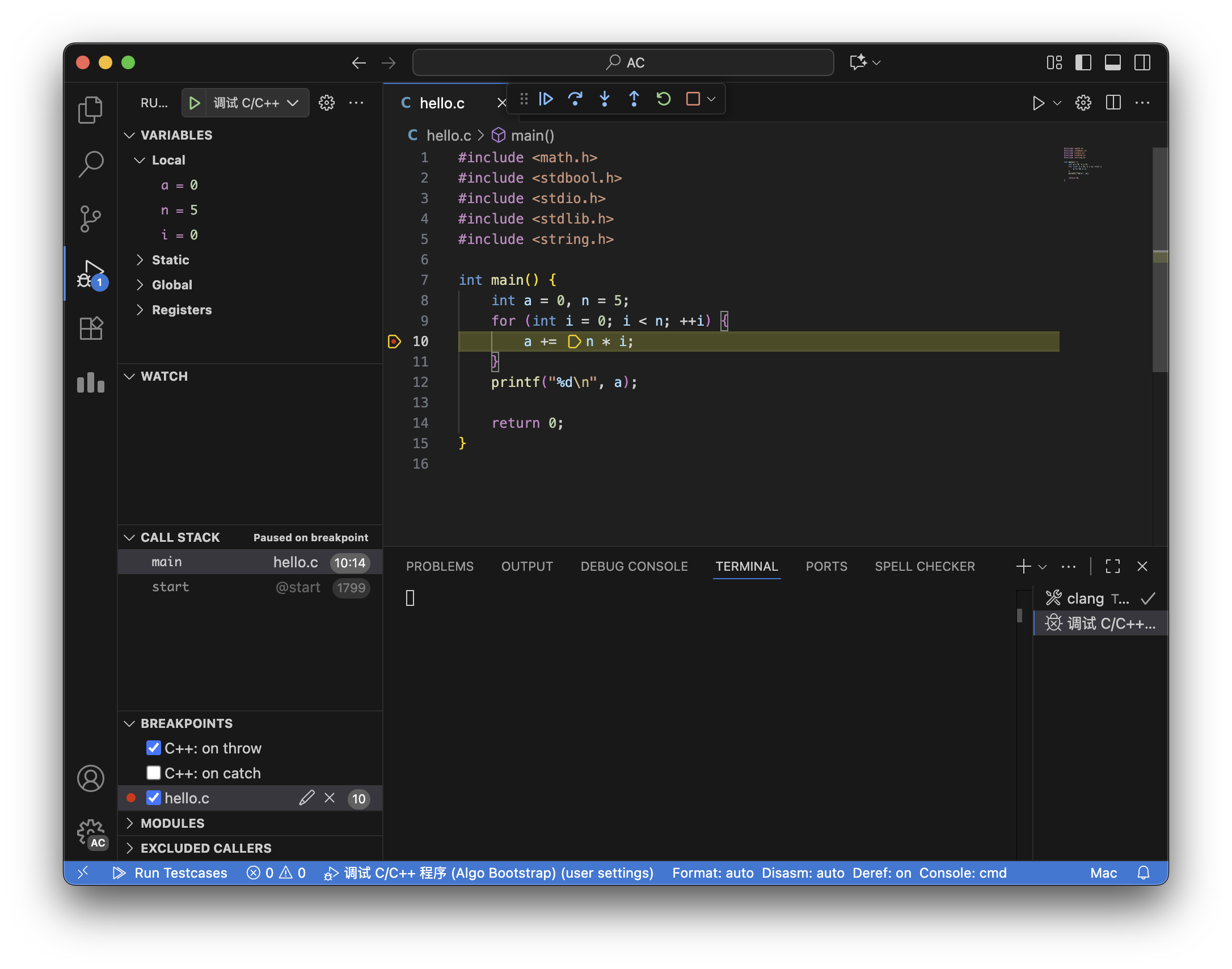The height and width of the screenshot is (969, 1232).
Task: Enable the C++: on catch breakpoint
Action: 154,773
